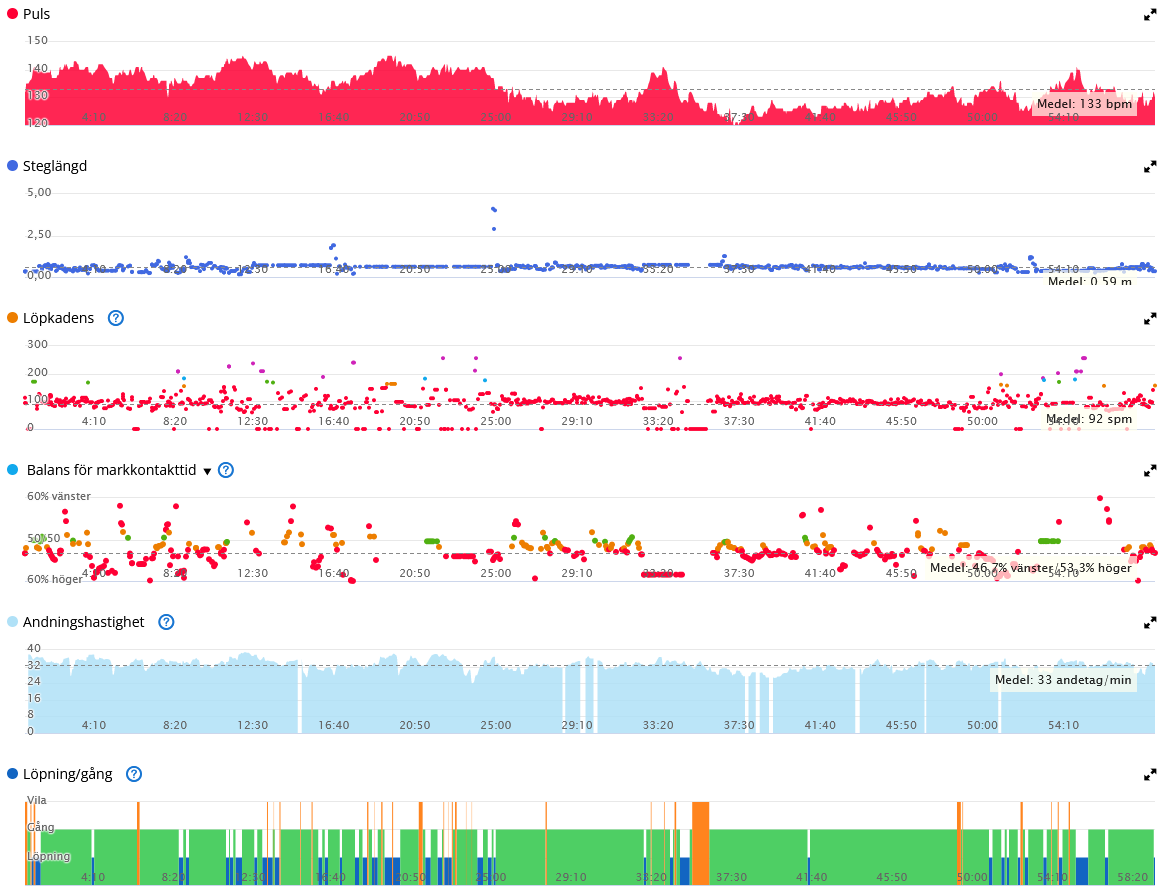Click the 300 value on the Löpkadens axis
This screenshot has height=896, width=1166.
[x=37, y=344]
